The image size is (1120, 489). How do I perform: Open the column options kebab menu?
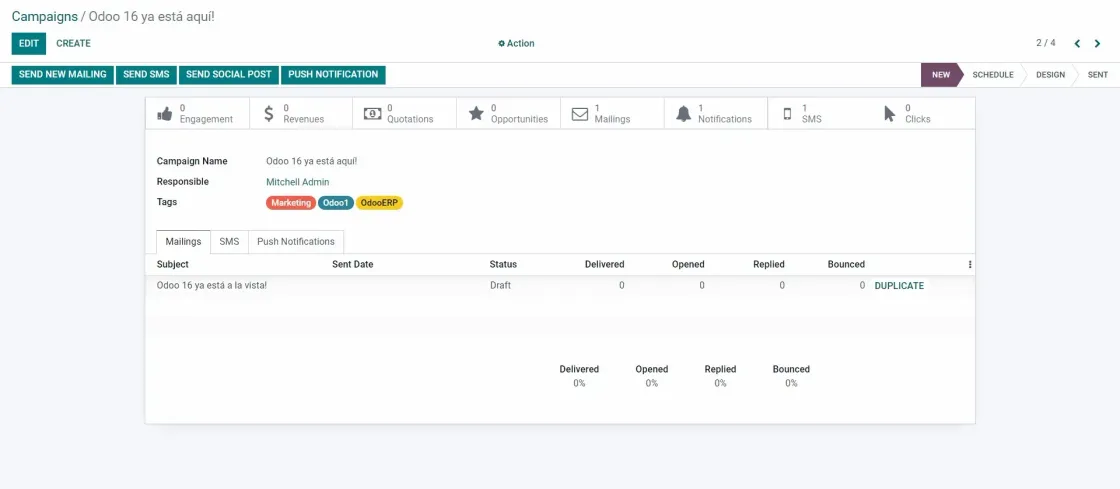click(x=970, y=264)
